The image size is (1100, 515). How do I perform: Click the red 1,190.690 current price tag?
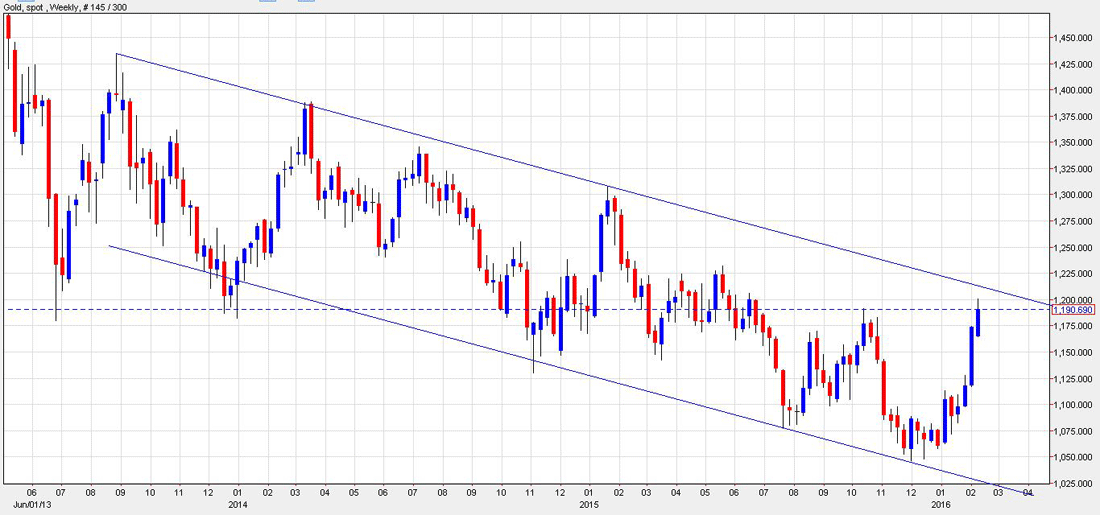pos(1073,309)
